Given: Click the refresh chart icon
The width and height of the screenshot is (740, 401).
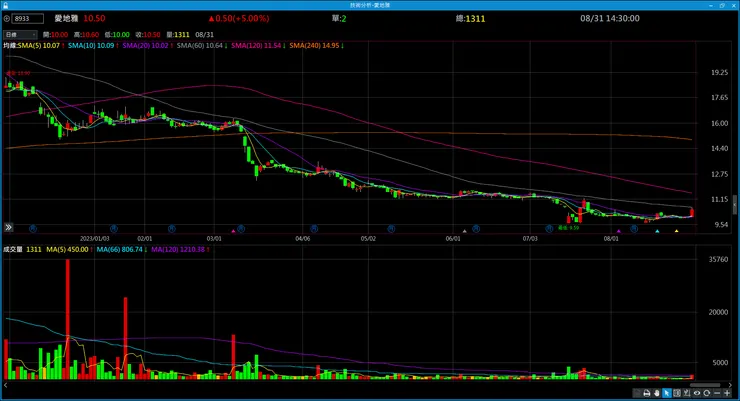Looking at the screenshot, I should pos(706,393).
